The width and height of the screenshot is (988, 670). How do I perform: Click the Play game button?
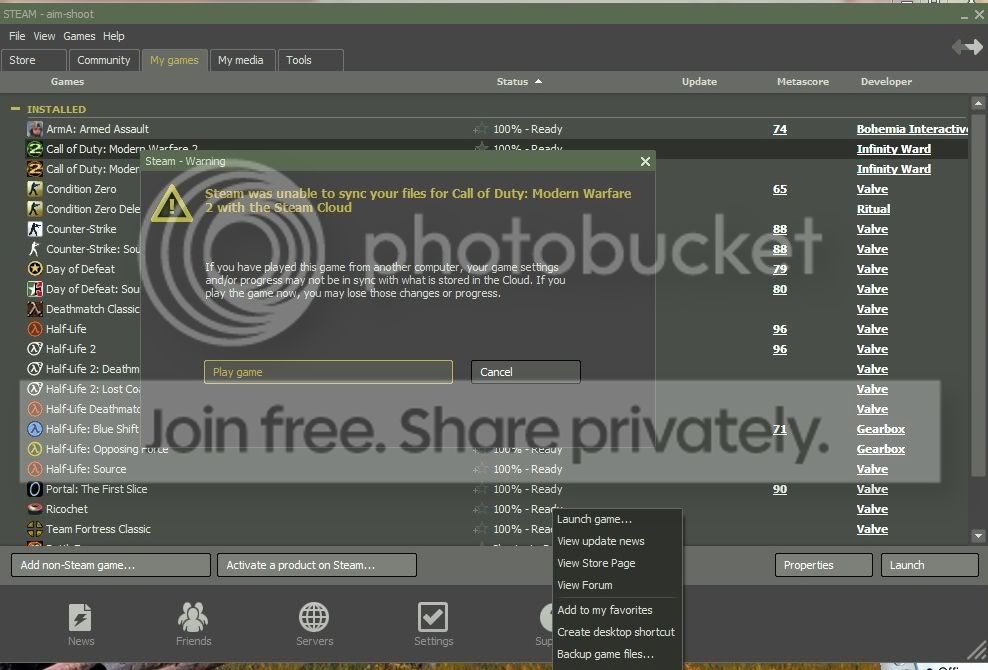tap(328, 372)
